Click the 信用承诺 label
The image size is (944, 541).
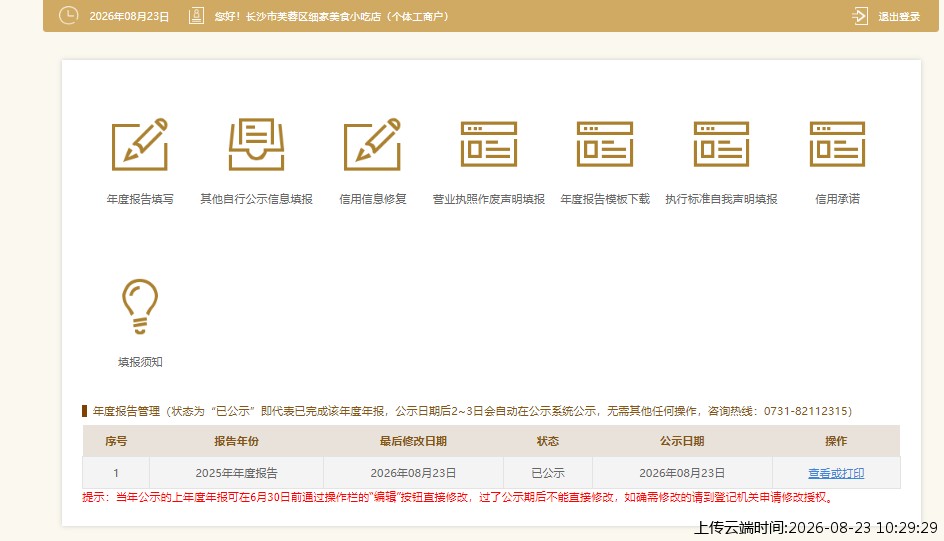[x=837, y=199]
